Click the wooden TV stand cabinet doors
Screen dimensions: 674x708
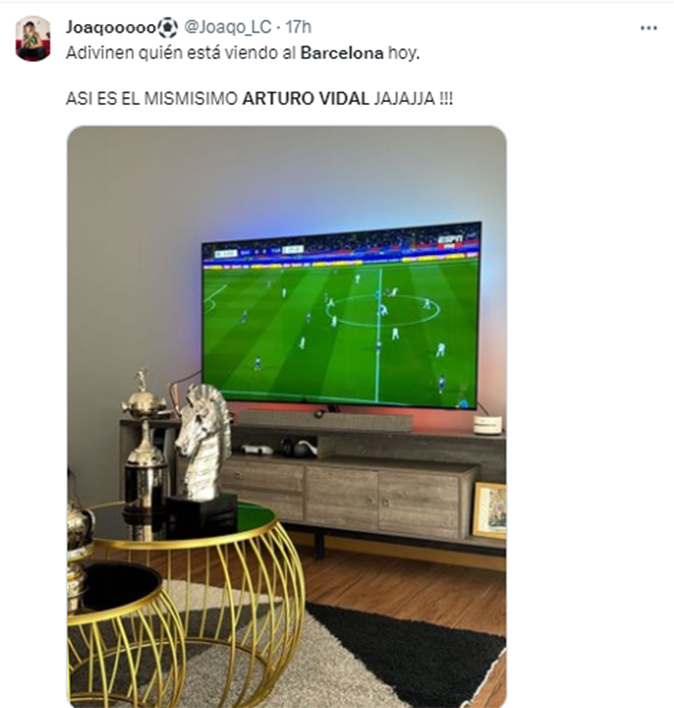(x=345, y=497)
